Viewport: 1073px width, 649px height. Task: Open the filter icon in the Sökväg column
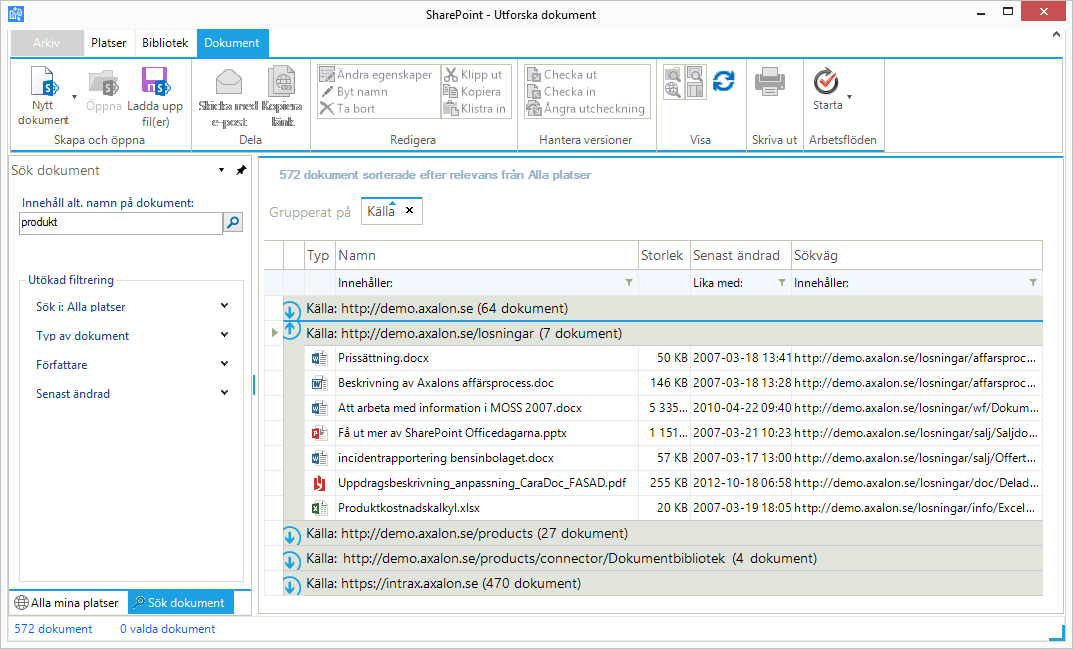[x=1033, y=283]
